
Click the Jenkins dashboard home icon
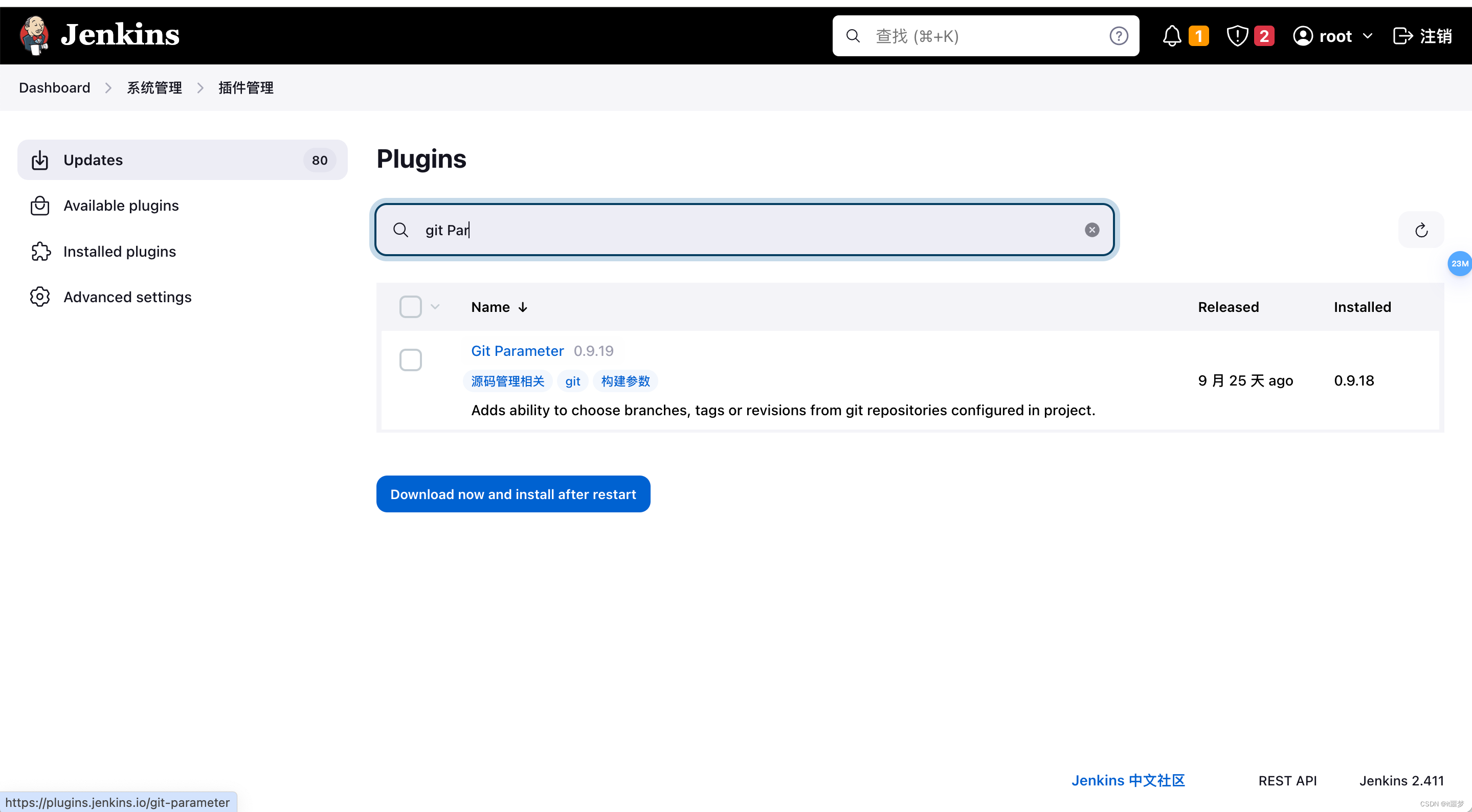36,35
